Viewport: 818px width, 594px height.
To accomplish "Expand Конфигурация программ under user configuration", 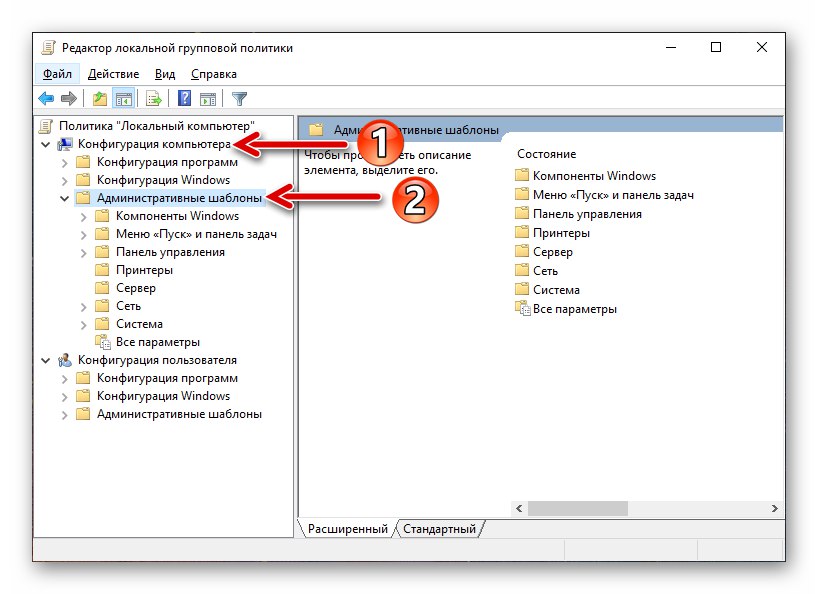I will (x=65, y=379).
